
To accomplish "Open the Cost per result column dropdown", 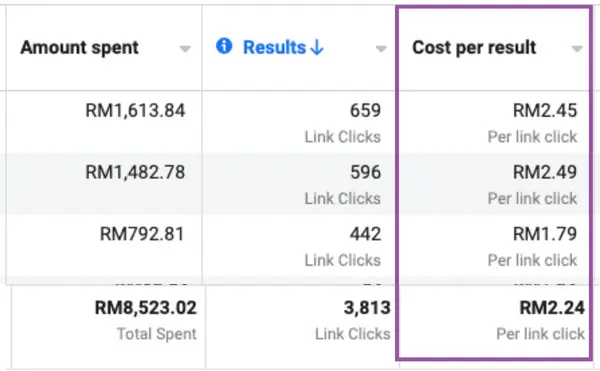I will coord(577,49).
